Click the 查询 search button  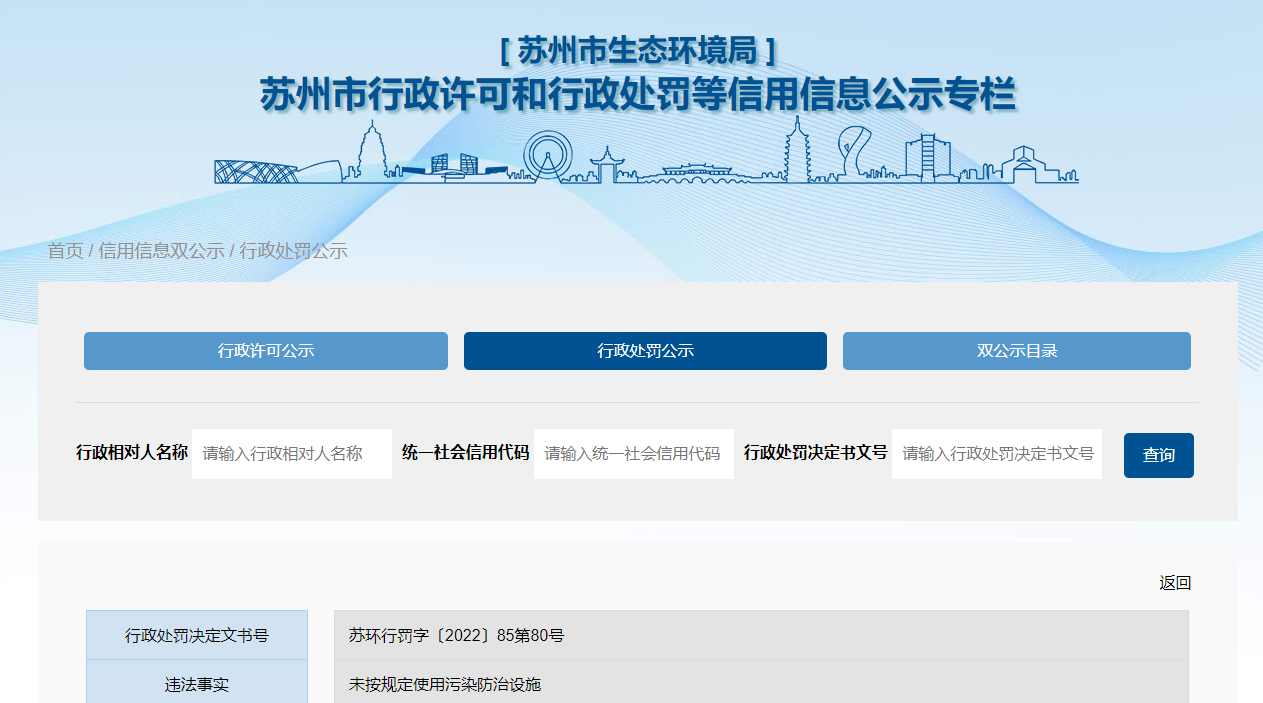point(1159,455)
